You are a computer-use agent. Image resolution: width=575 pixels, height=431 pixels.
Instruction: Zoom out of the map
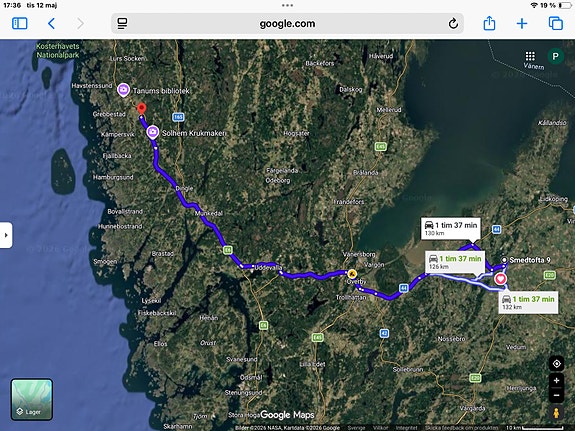[556, 395]
